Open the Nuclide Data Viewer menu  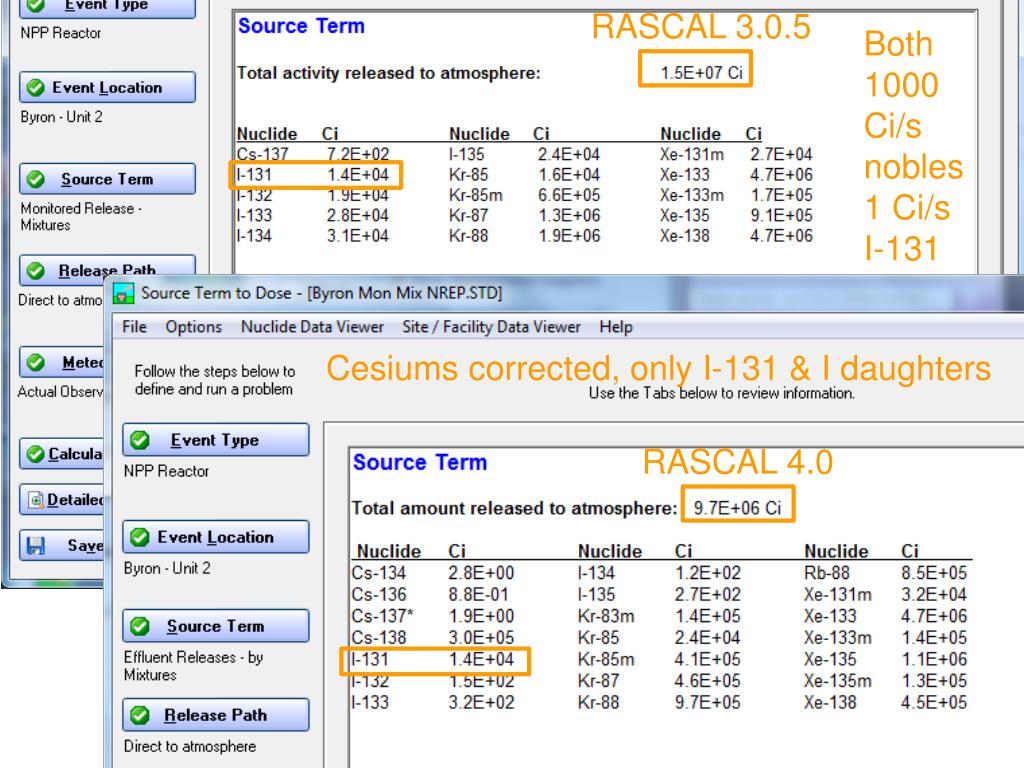(x=312, y=327)
